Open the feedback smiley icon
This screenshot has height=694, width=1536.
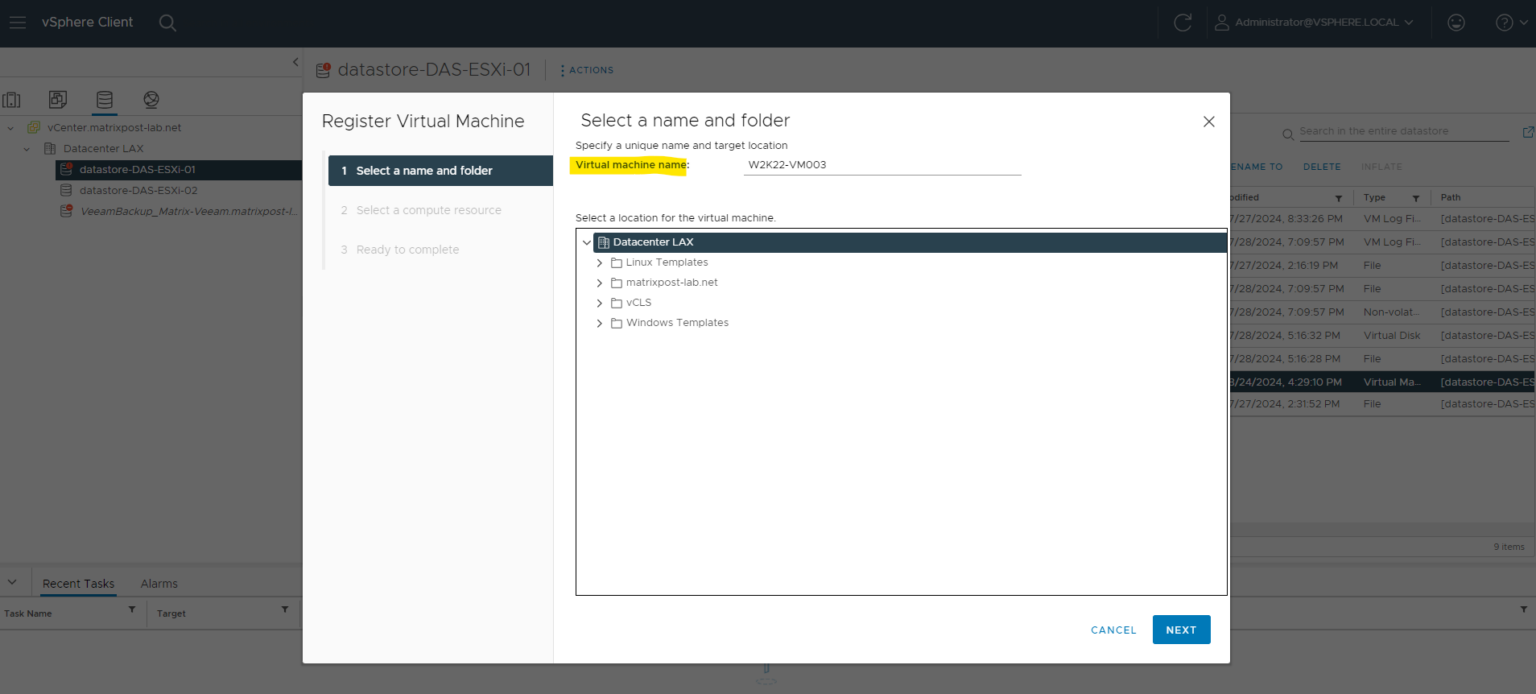(1456, 22)
